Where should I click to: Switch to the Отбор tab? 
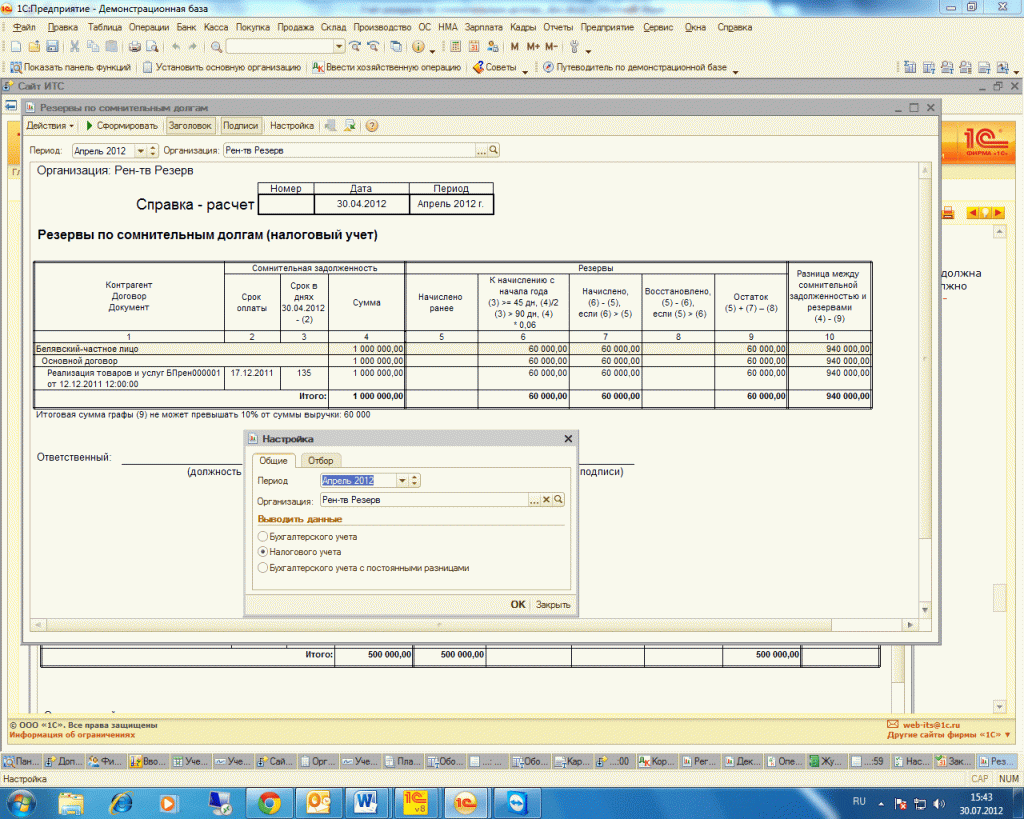(x=320, y=460)
